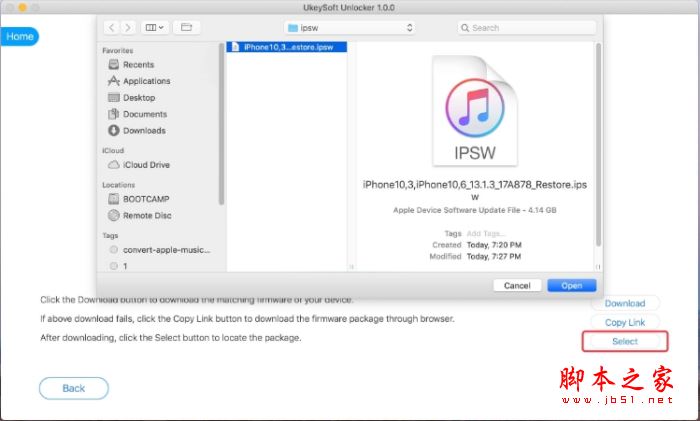Click the full ipsw filename in preview
The height and width of the screenshot is (421, 700).
(475, 191)
